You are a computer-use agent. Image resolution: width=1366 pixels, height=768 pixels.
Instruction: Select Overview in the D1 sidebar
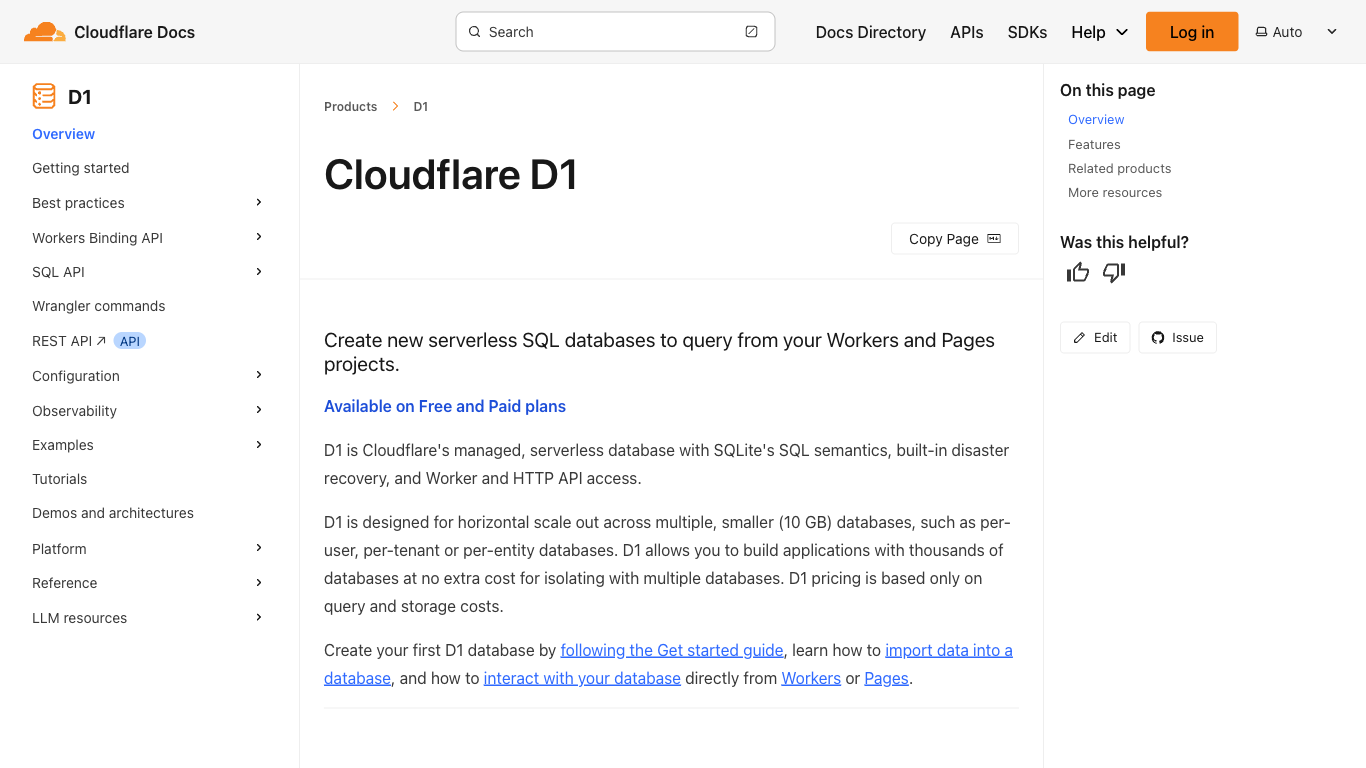click(64, 134)
